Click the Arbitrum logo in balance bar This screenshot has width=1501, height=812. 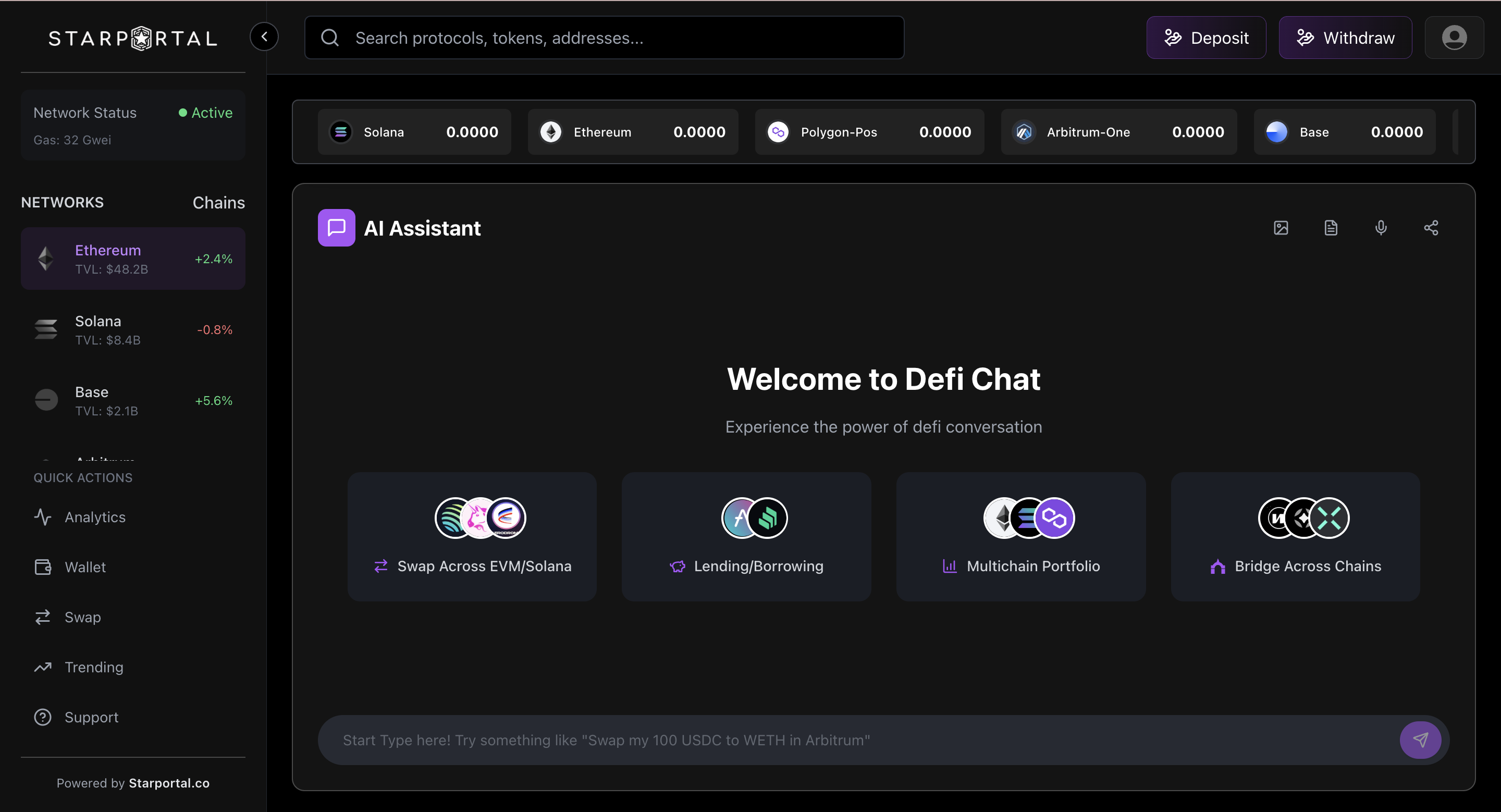point(1024,132)
